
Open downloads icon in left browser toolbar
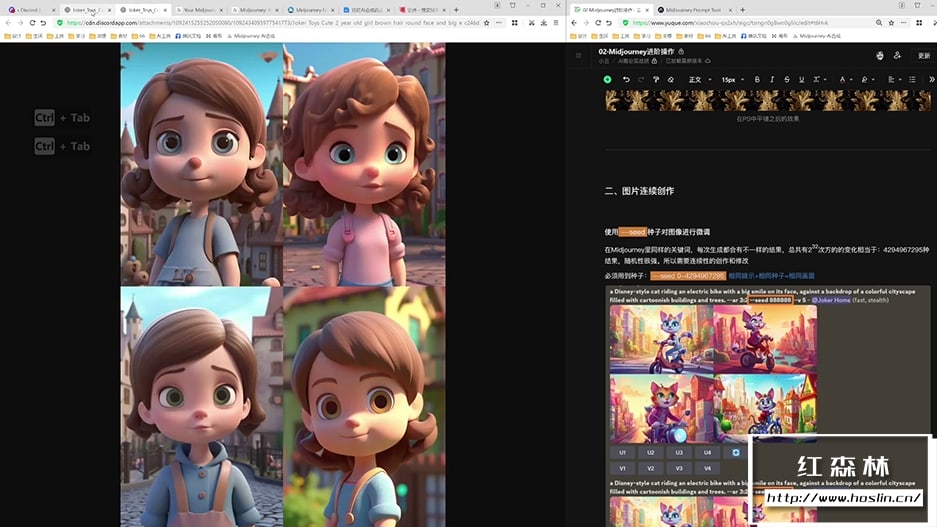[x=544, y=23]
